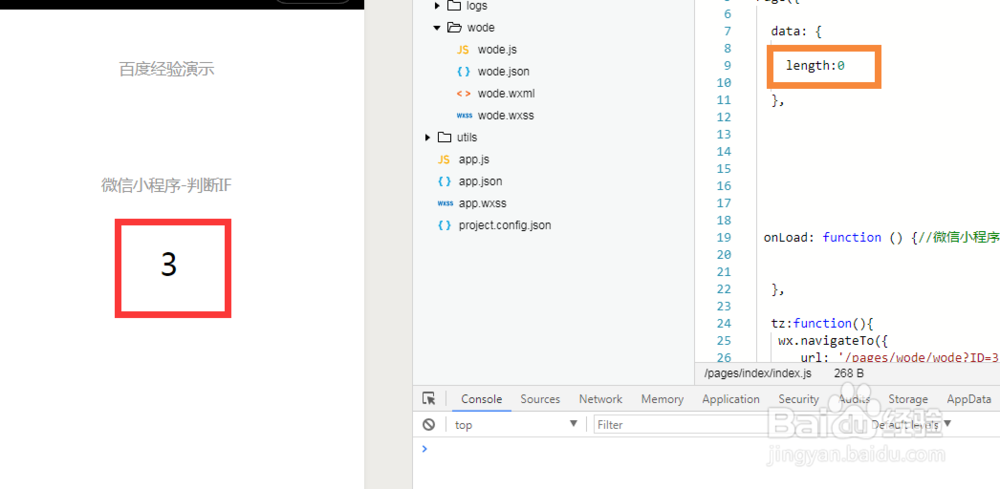Switch to the Console tab
Image resolution: width=1000 pixels, height=489 pixels.
[482, 399]
